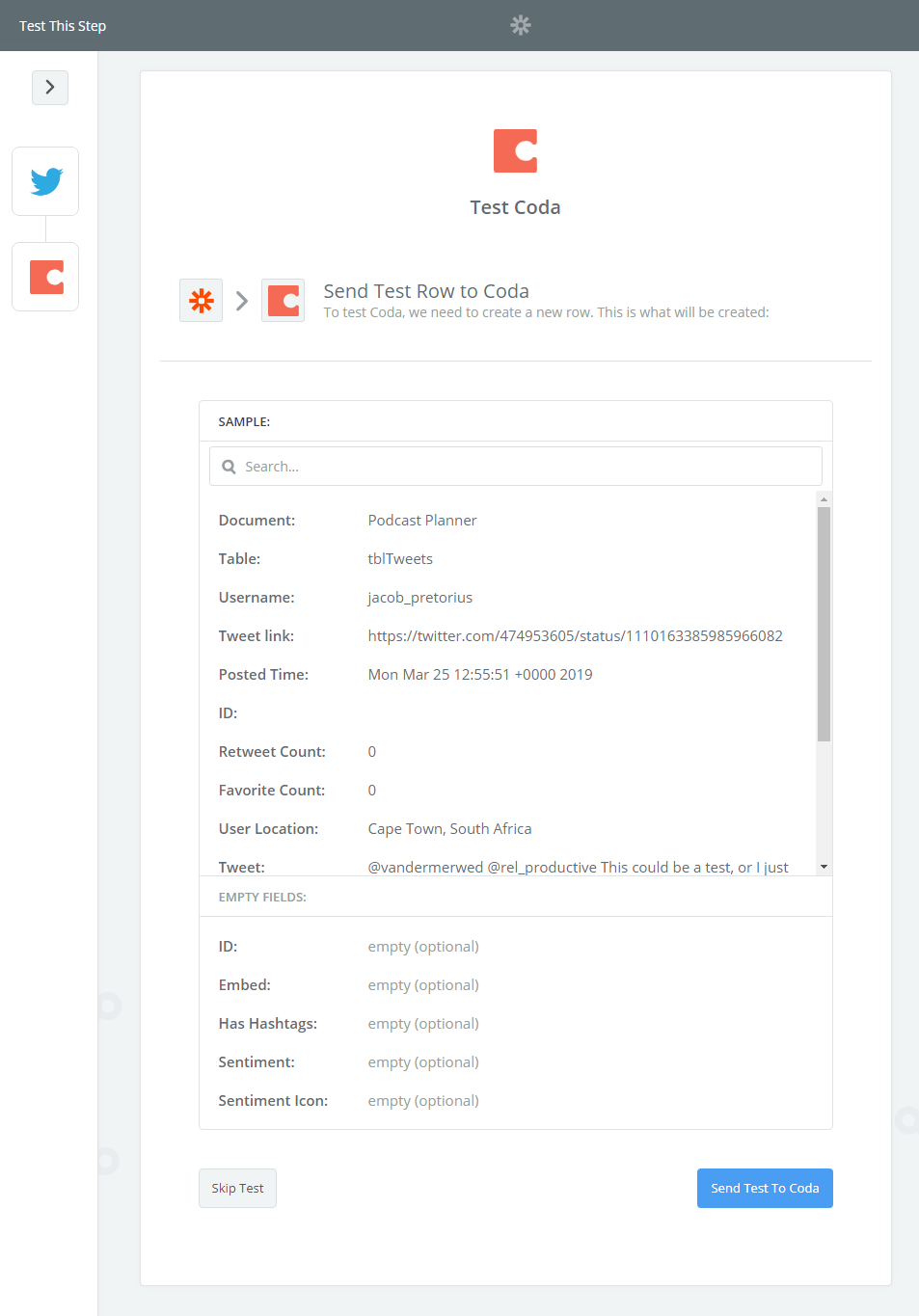The image size is (919, 1316).
Task: Click the scrollbar up arrow
Action: tap(824, 499)
